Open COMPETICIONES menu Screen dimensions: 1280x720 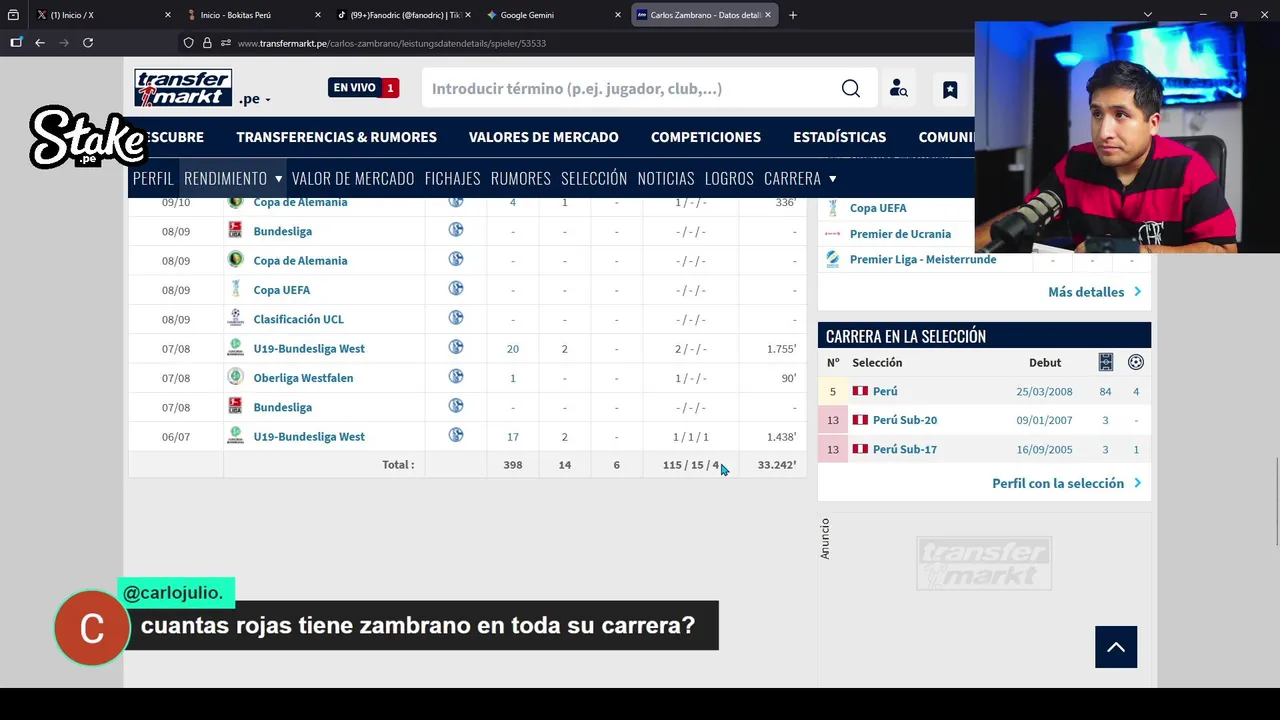706,137
